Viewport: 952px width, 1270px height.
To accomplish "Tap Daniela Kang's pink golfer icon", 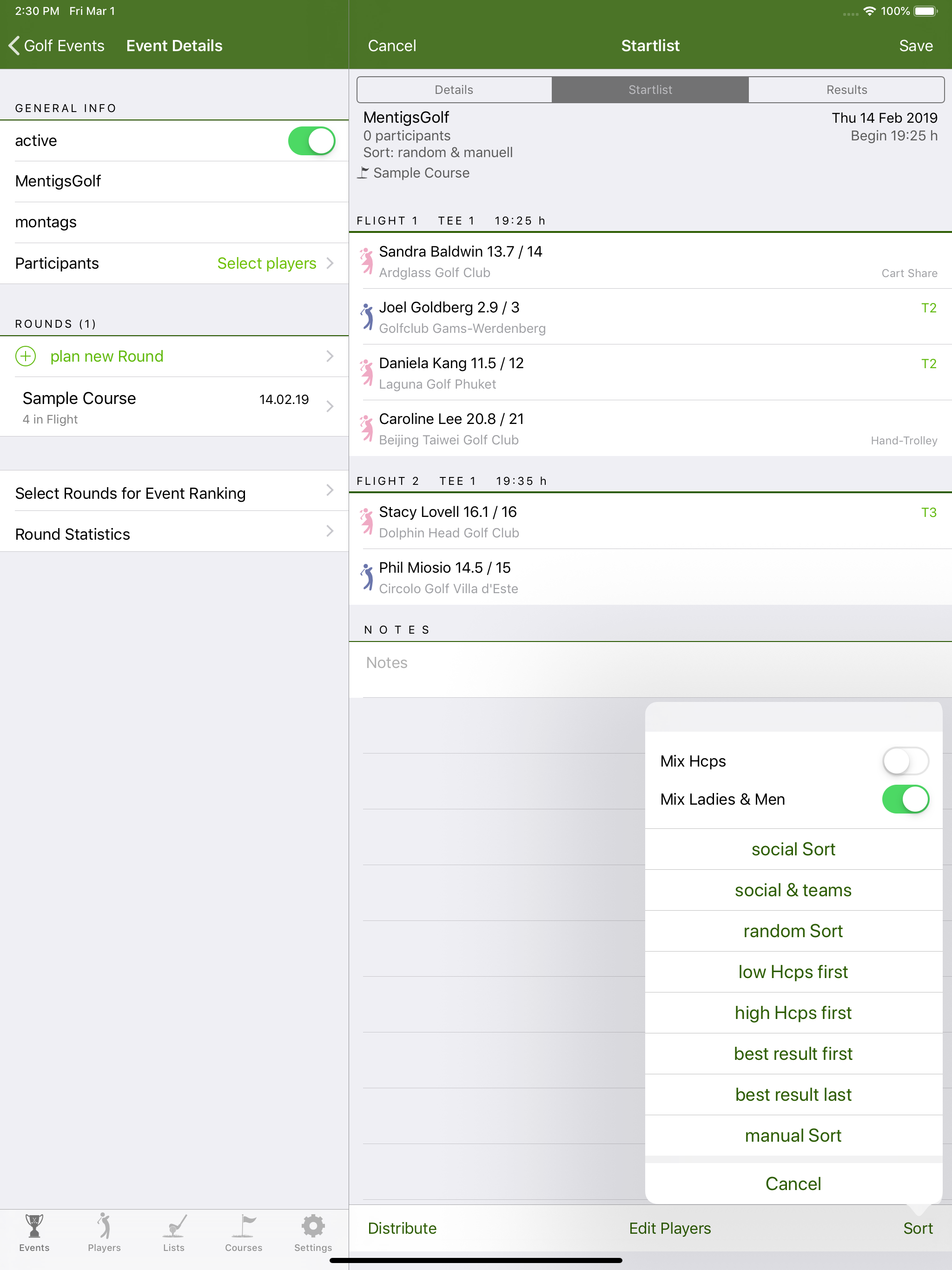I will [x=366, y=373].
